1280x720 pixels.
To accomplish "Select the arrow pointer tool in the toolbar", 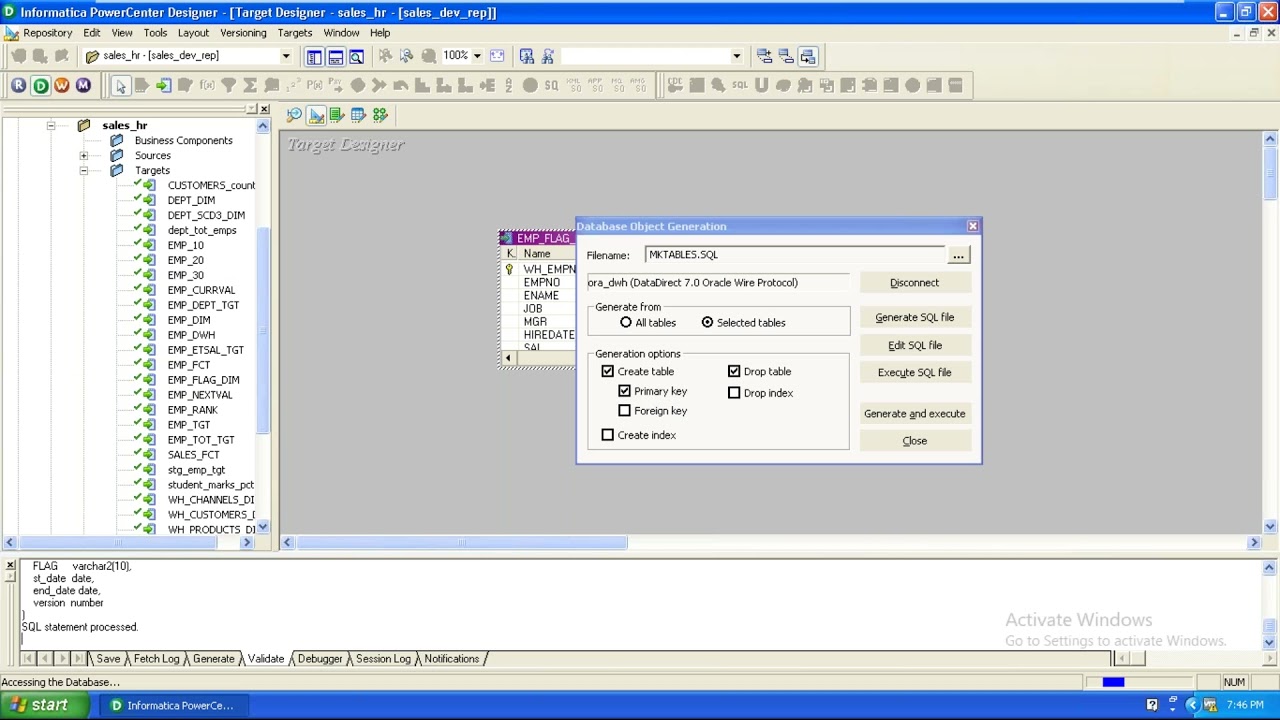I will coord(120,86).
